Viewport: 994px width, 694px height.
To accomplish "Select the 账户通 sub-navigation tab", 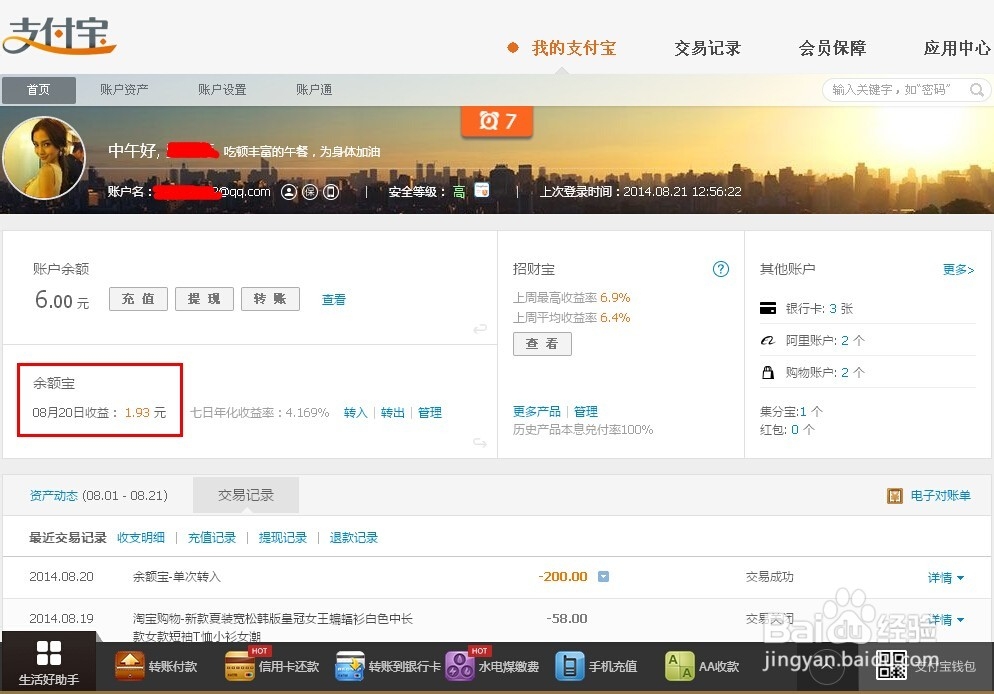I will [x=314, y=90].
